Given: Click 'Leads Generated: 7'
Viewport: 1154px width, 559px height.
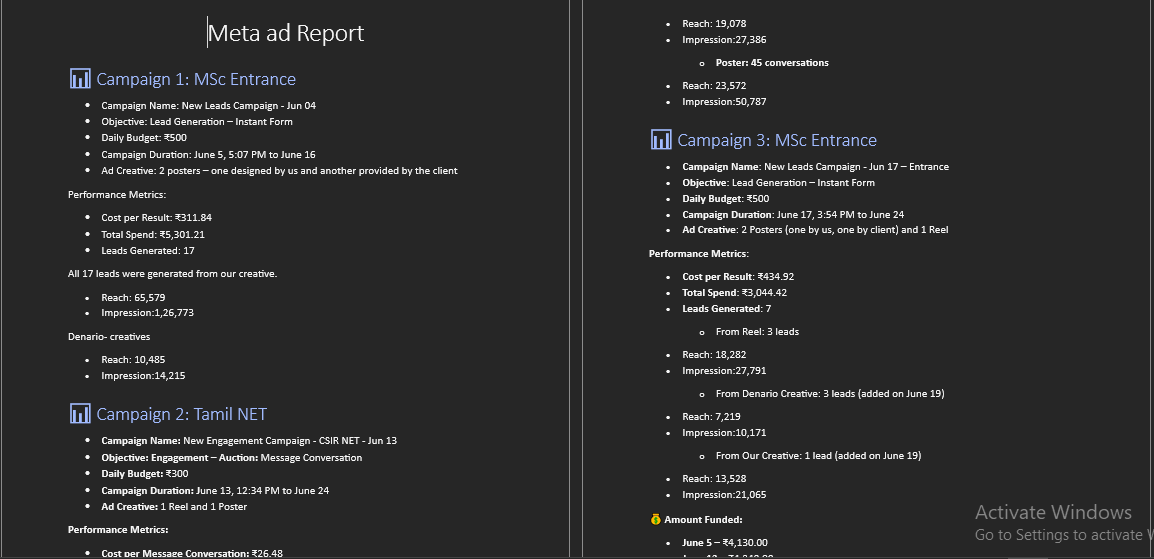Looking at the screenshot, I should pos(726,309).
